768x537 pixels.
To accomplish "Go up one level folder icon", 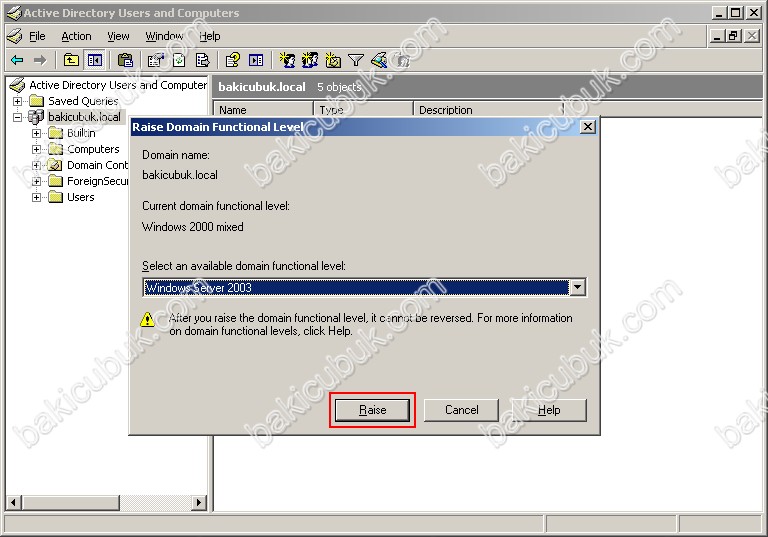I will point(72,60).
